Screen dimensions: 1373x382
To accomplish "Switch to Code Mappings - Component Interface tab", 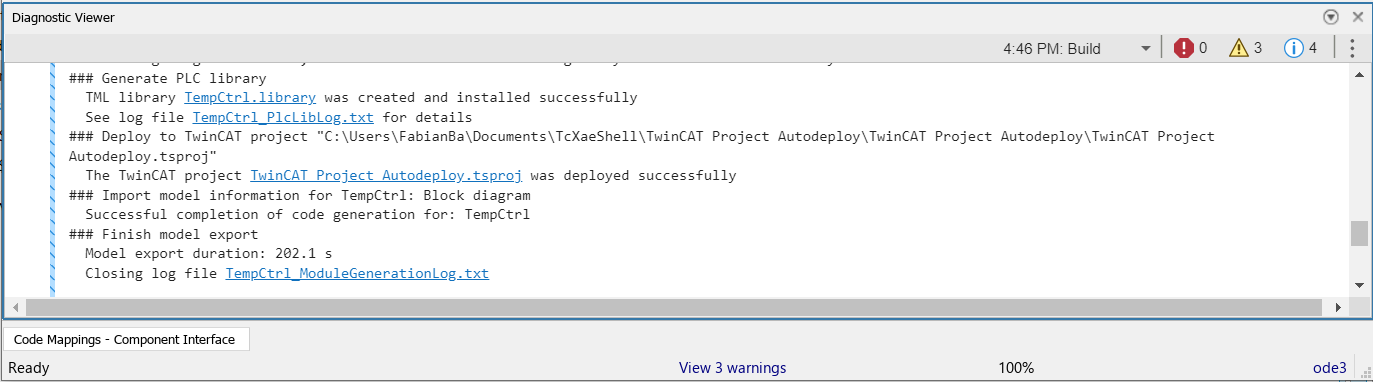I will [x=125, y=340].
